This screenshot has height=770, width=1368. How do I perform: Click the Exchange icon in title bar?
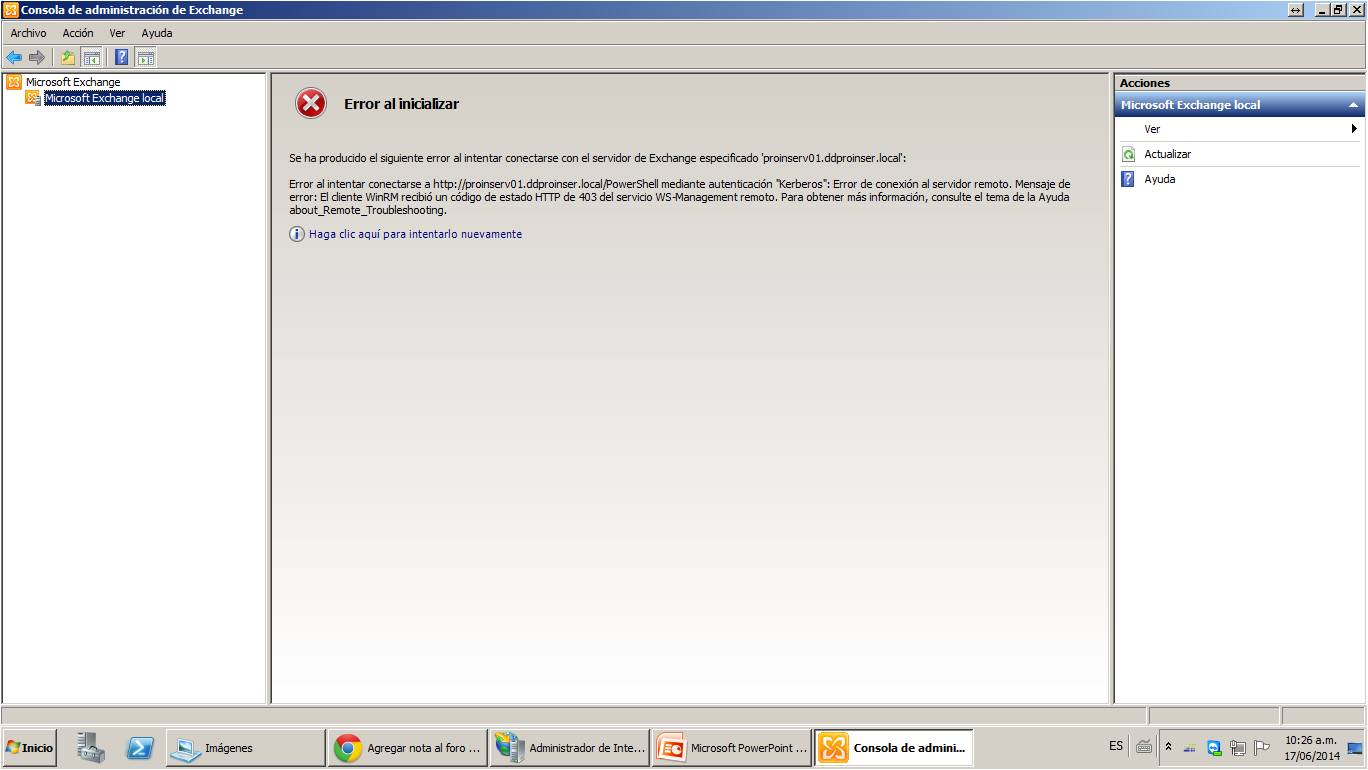[x=11, y=10]
